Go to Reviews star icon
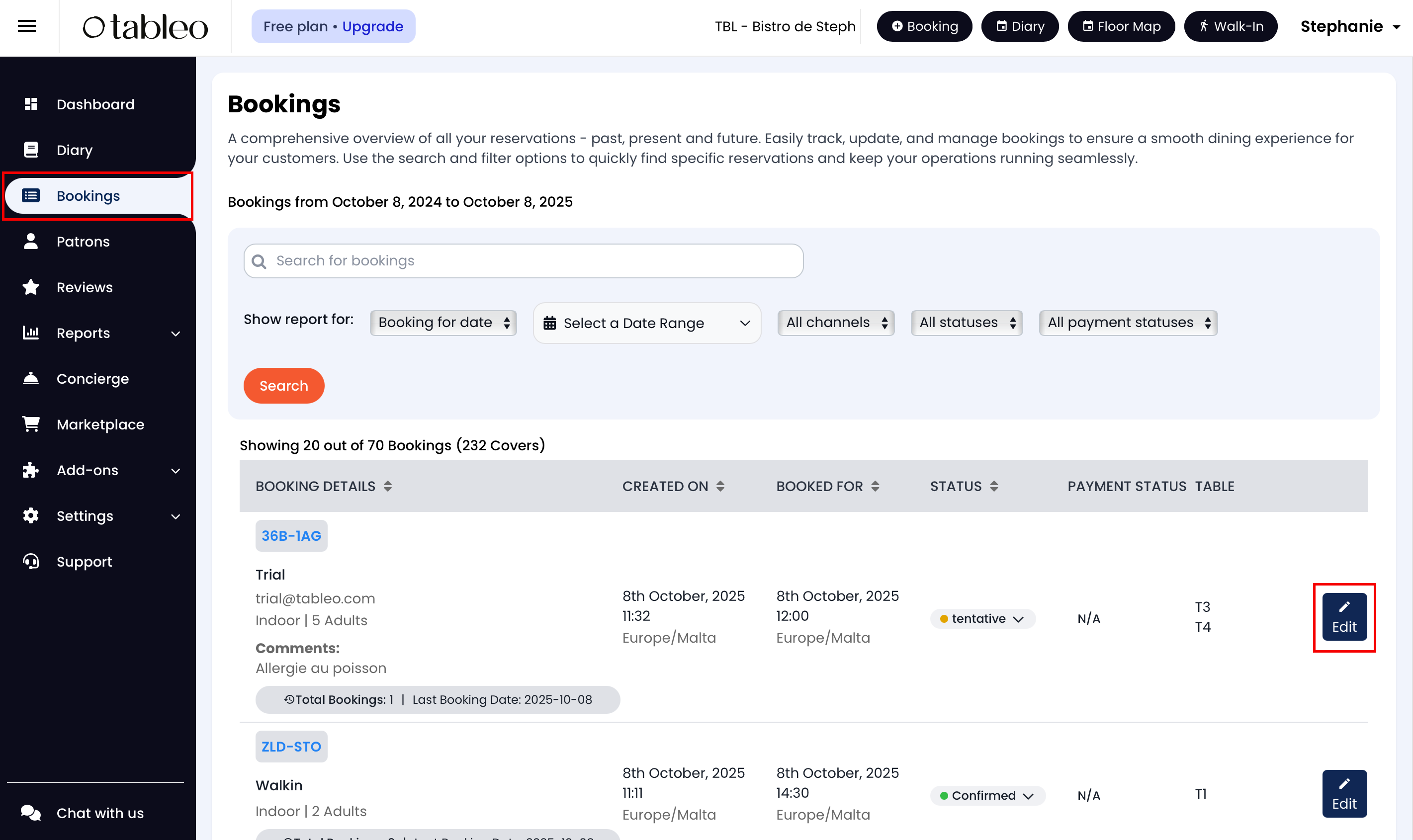 30,287
